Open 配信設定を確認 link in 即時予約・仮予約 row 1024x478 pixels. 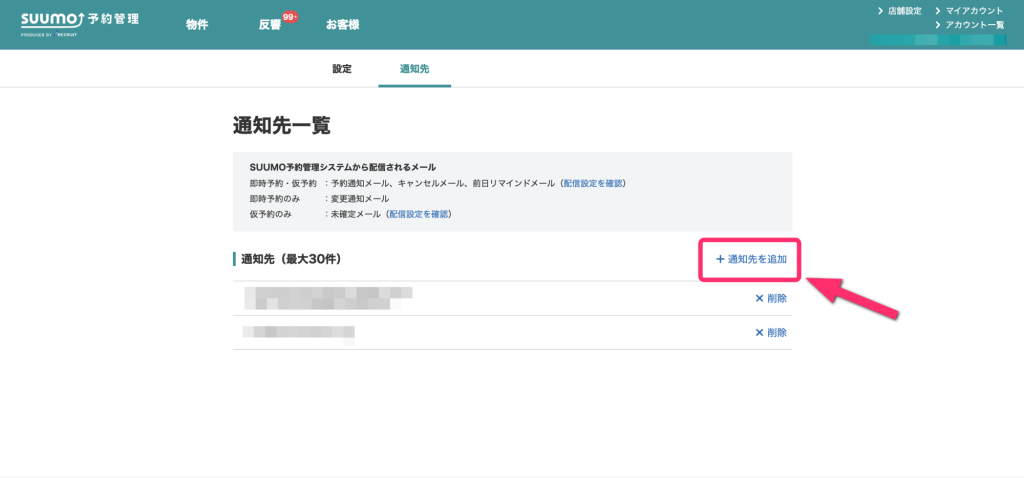592,184
